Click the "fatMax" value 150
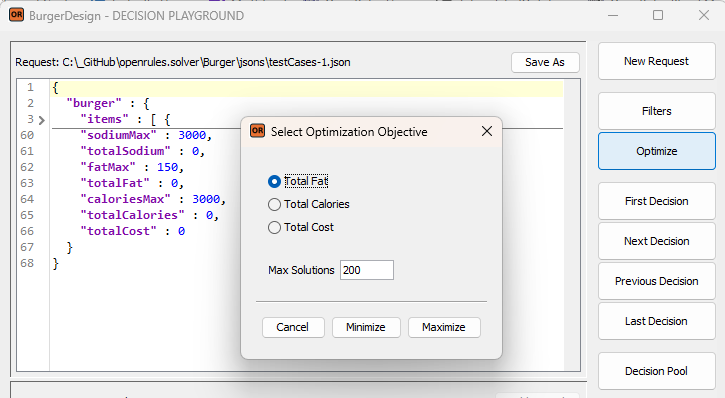Screen dimensions: 725x398 pos(167,167)
